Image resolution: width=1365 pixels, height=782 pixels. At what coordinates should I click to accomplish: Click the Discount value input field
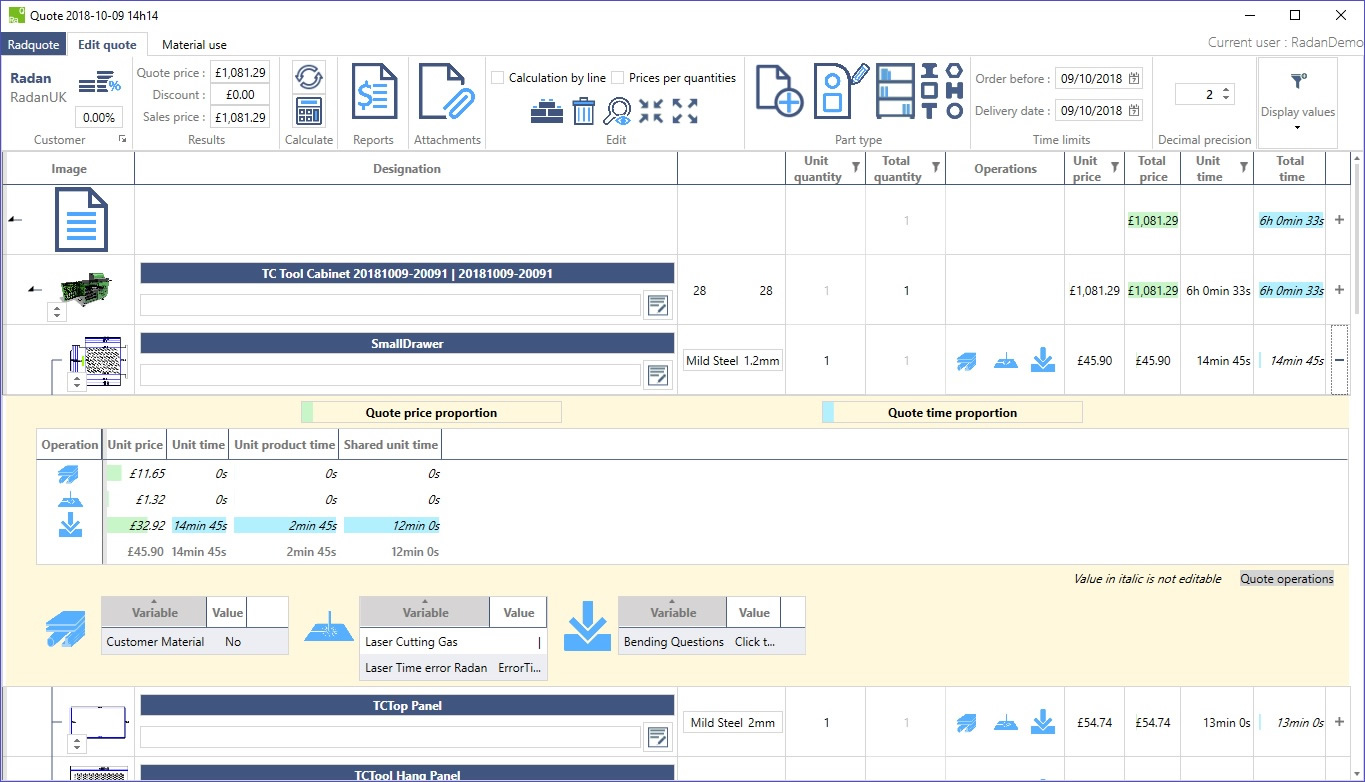pyautogui.click(x=240, y=95)
